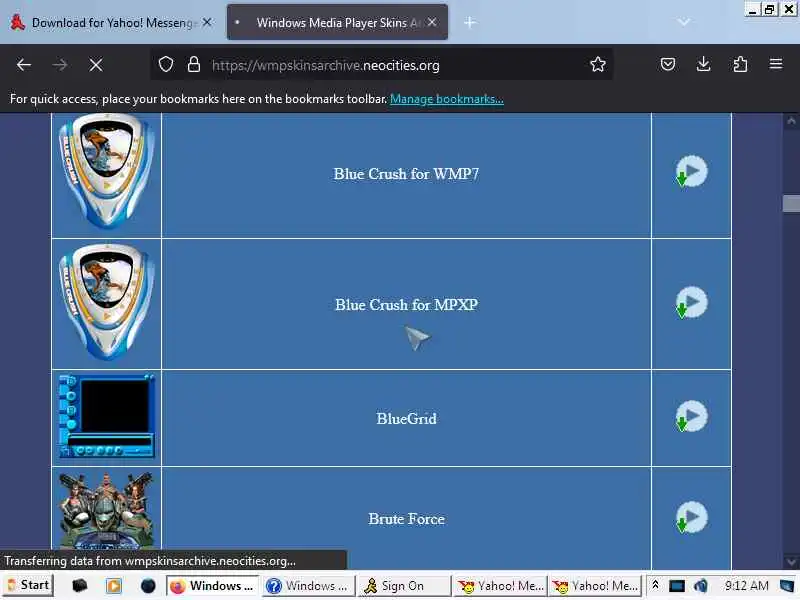Open a new browser tab
The image size is (800, 600).
470,22
